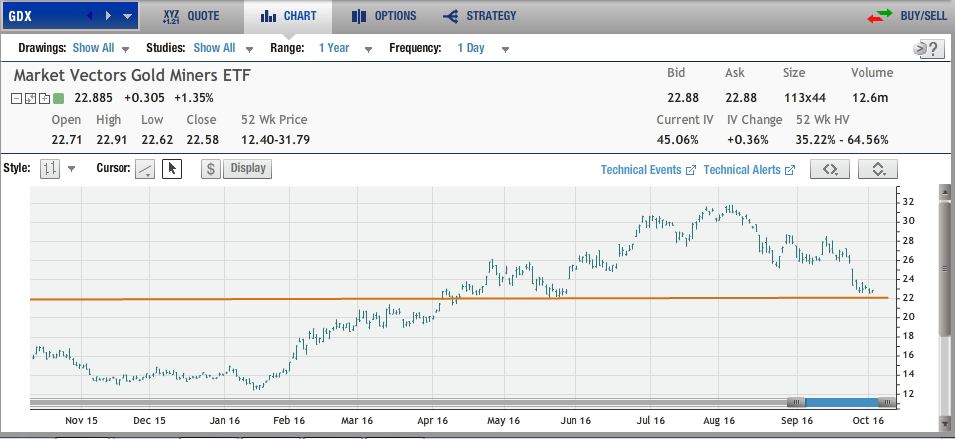955x439 pixels.
Task: Click vertical scrollbar up arrow
Action: tap(945, 192)
